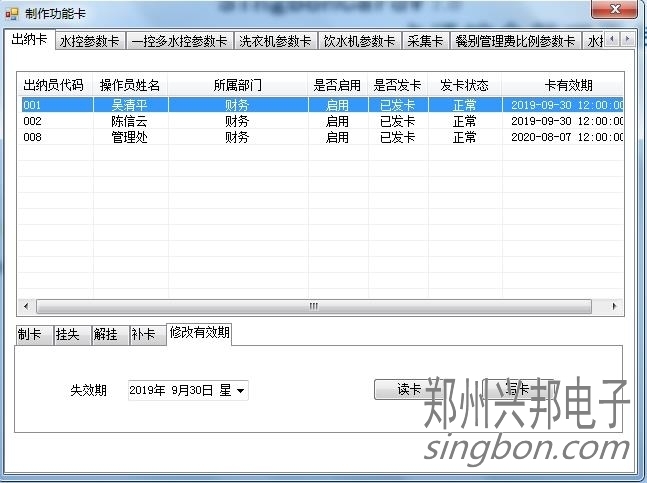The width and height of the screenshot is (647, 483).
Task: Switch to the 水控参数卡 tab
Action: coord(89,42)
